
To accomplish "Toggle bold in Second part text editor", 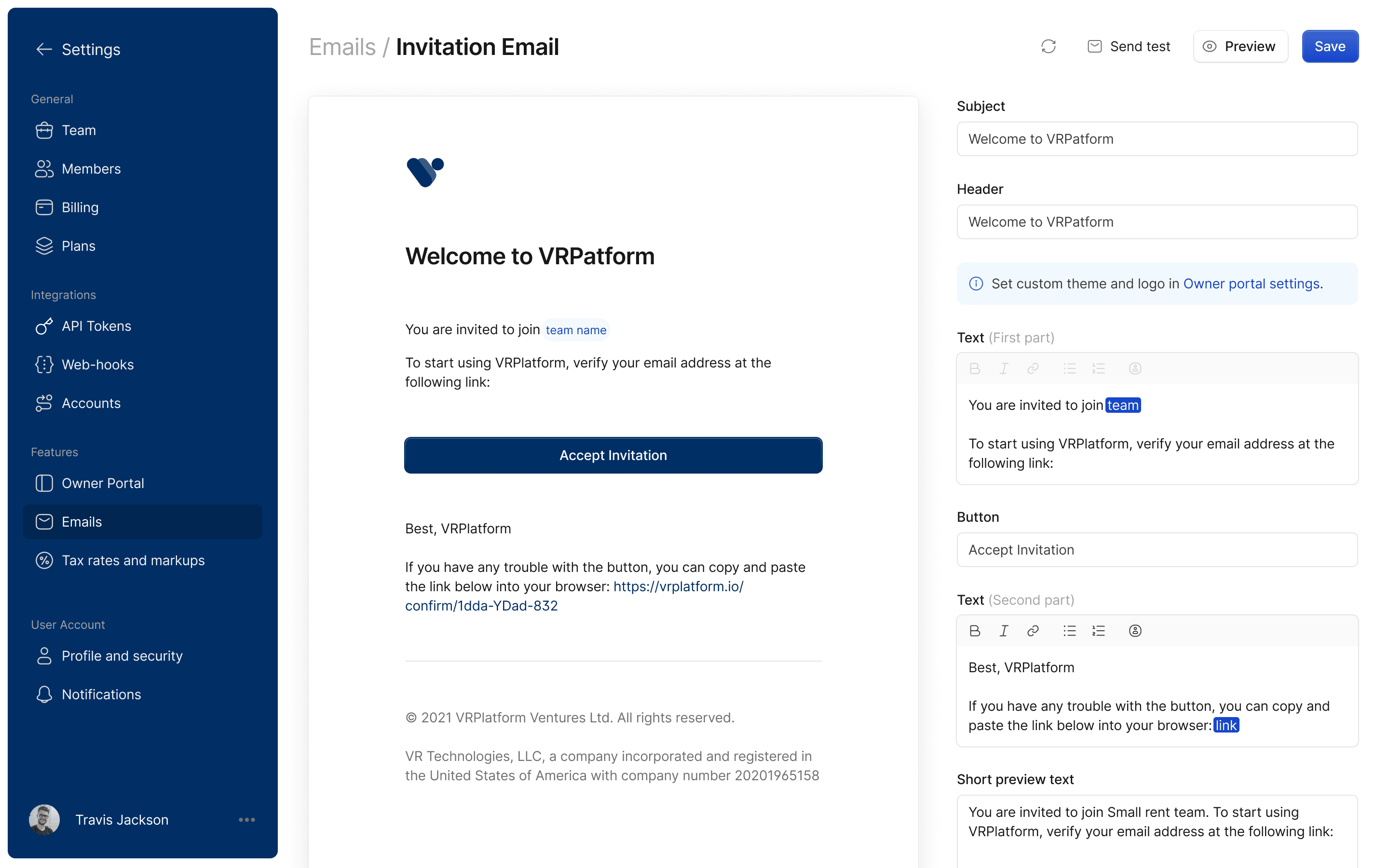I will [975, 631].
